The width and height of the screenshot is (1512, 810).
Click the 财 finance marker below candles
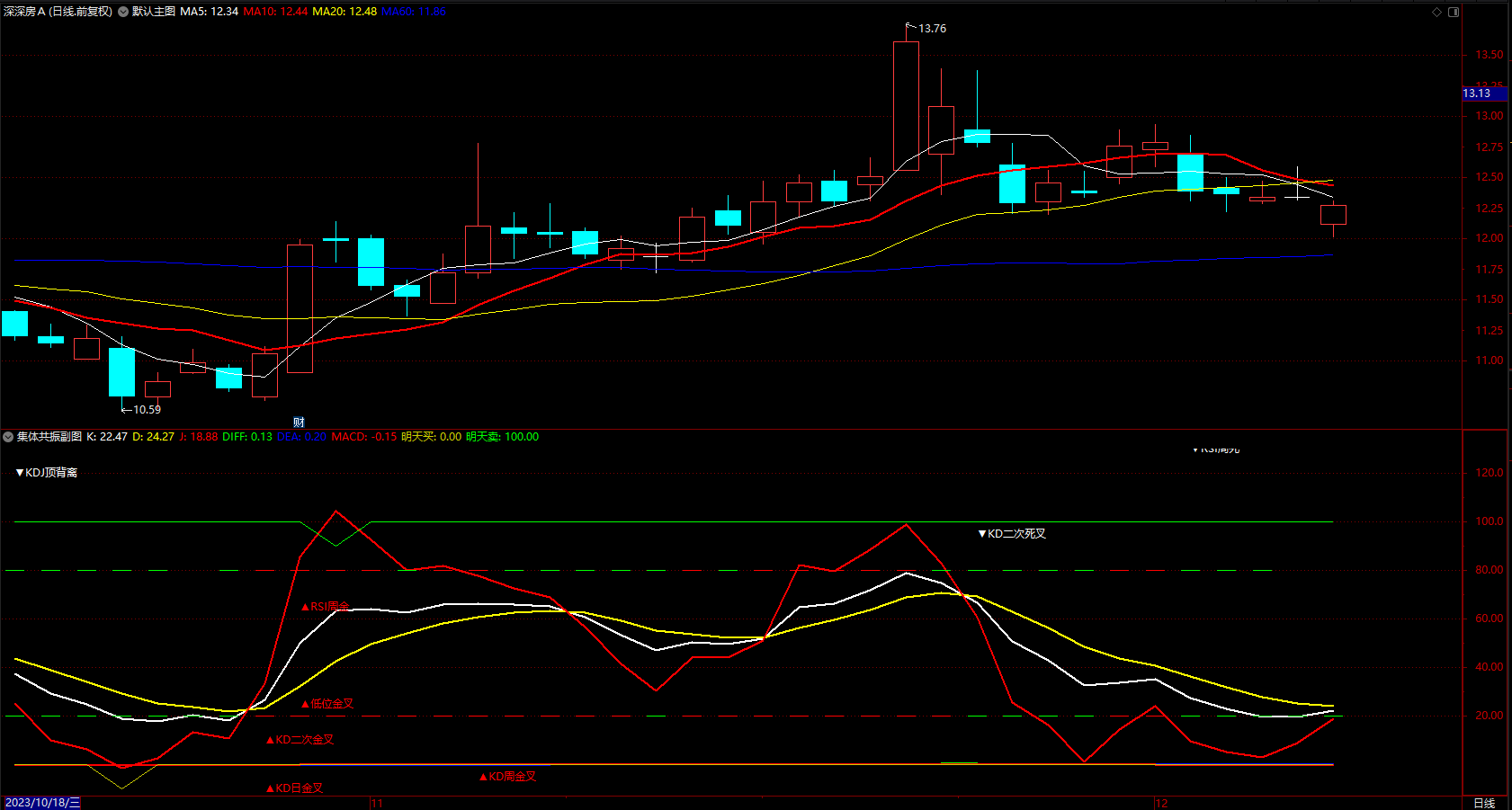(x=299, y=423)
